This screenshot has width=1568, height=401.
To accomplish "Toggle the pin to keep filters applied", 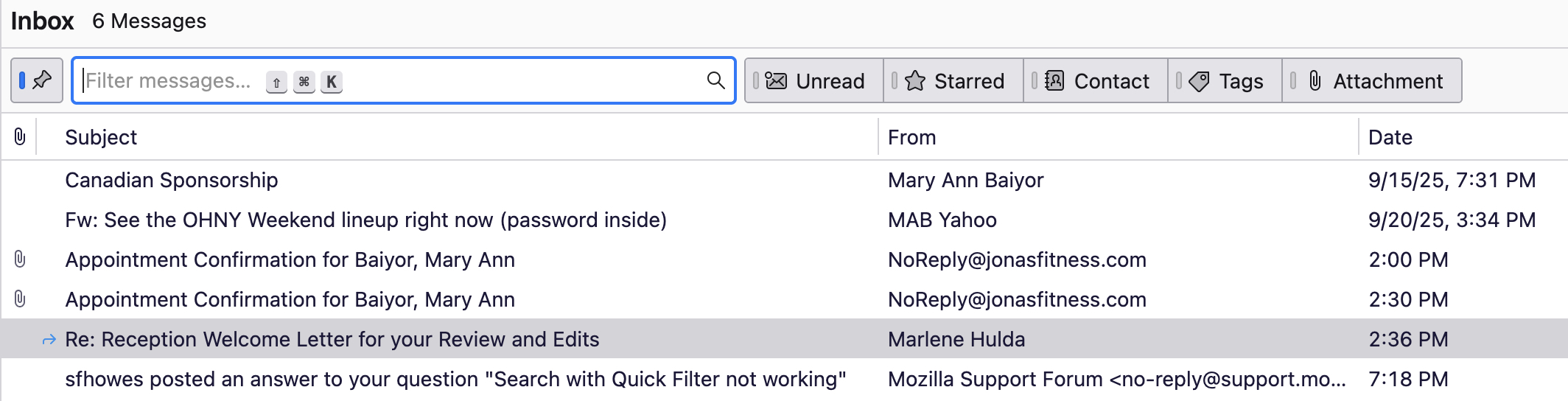I will click(36, 80).
